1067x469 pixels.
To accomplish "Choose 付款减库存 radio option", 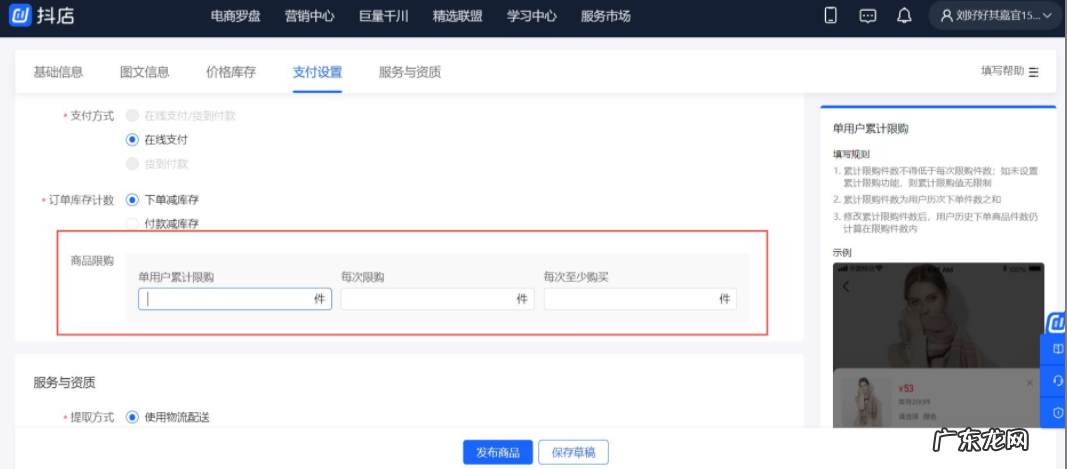I will coord(132,223).
